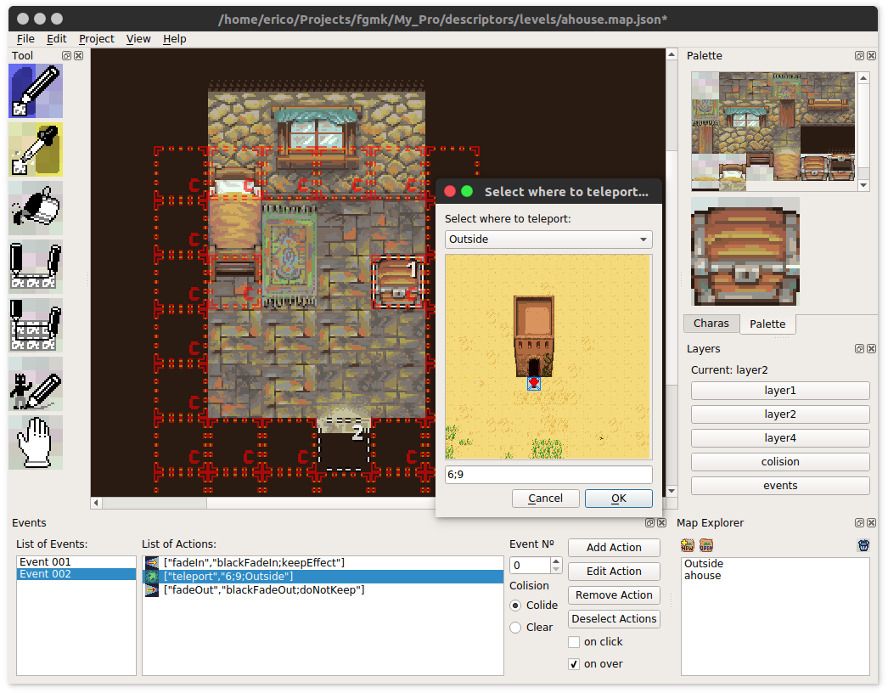The image size is (888, 693).
Task: Choose the Paint Bucket fill tool
Action: point(35,208)
